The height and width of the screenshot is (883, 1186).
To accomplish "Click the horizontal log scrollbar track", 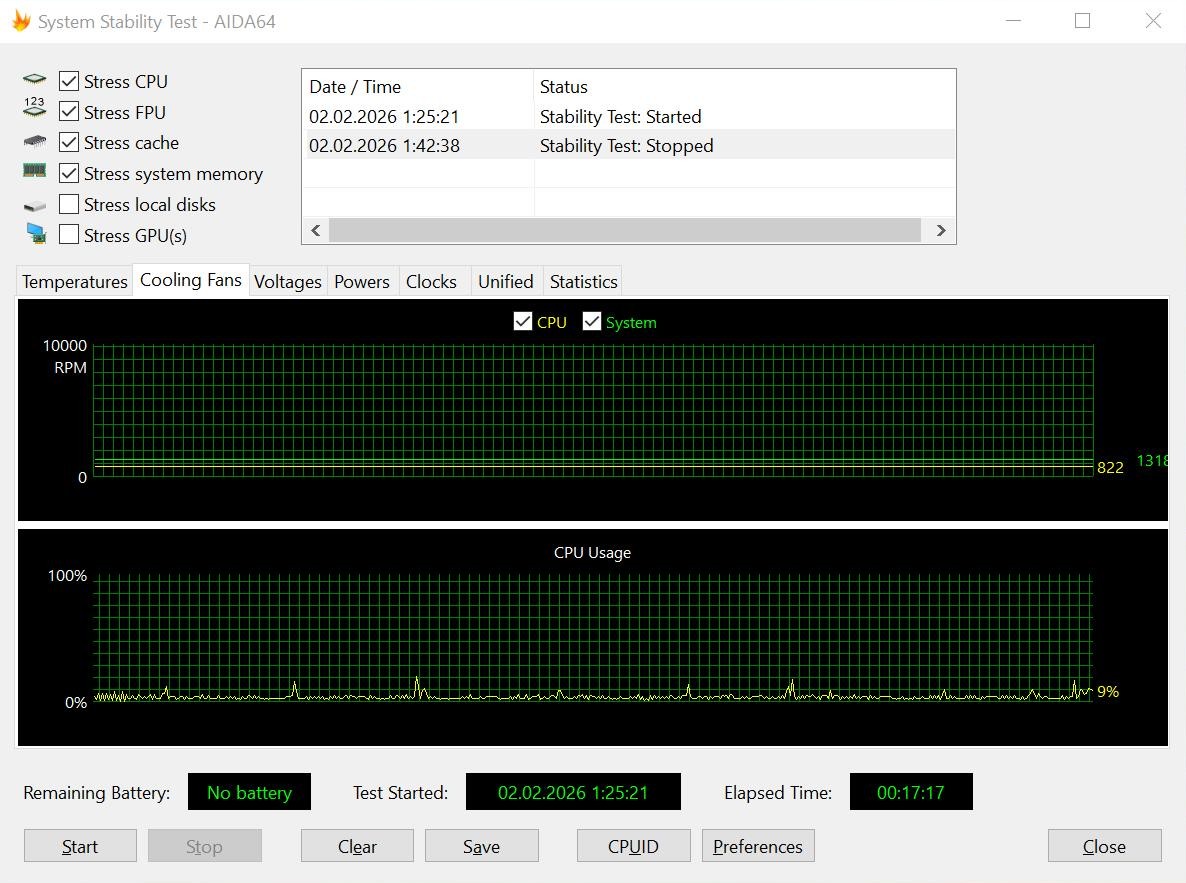I will (625, 231).
